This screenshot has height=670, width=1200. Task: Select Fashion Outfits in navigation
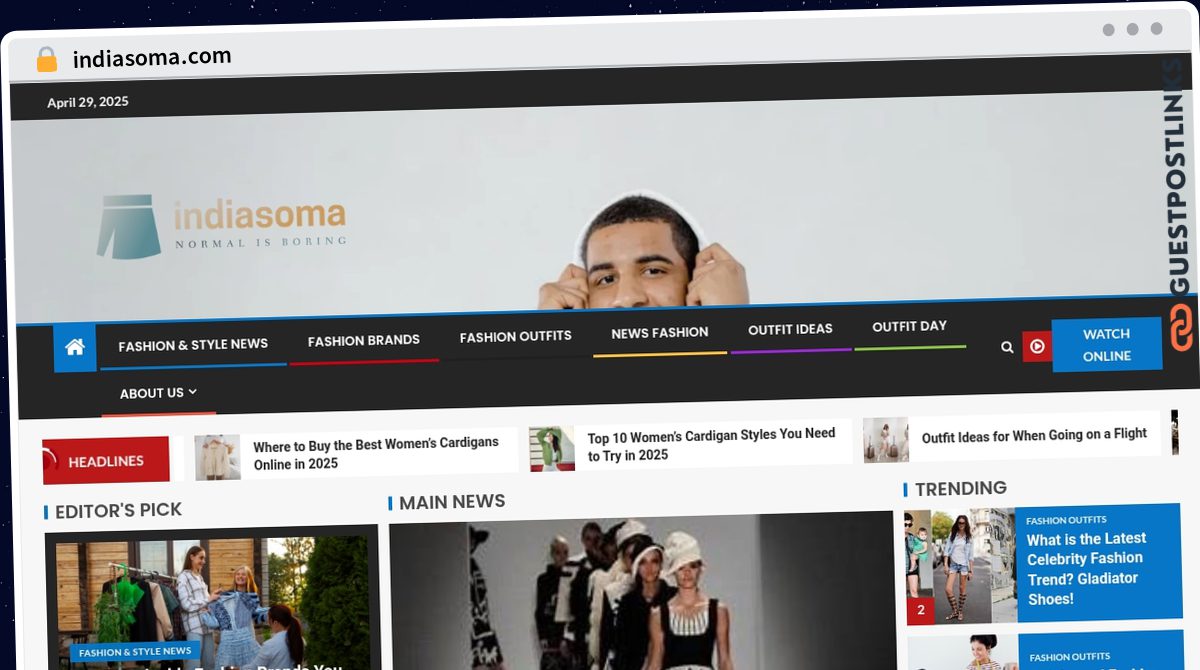pos(515,337)
